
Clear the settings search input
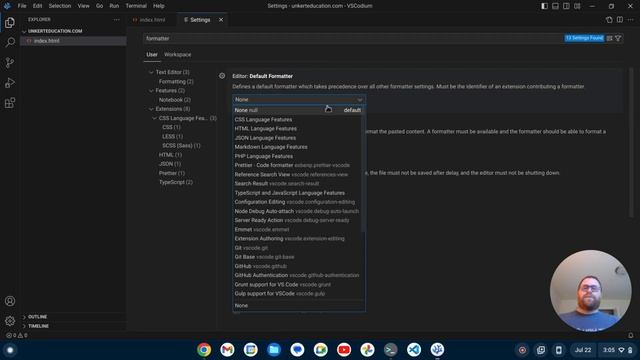click(609, 38)
